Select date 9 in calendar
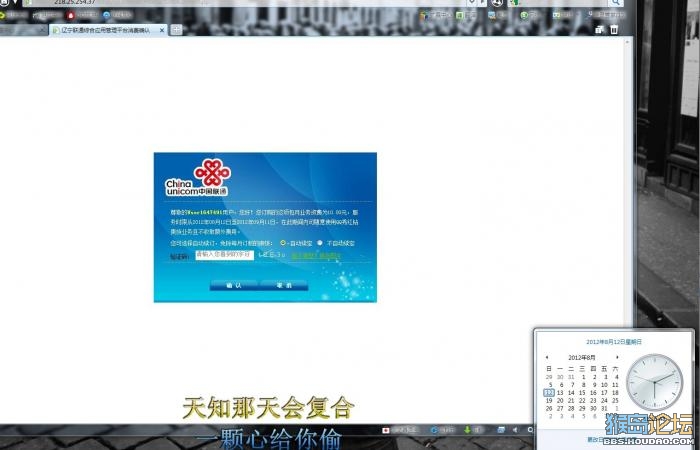 coord(594,385)
